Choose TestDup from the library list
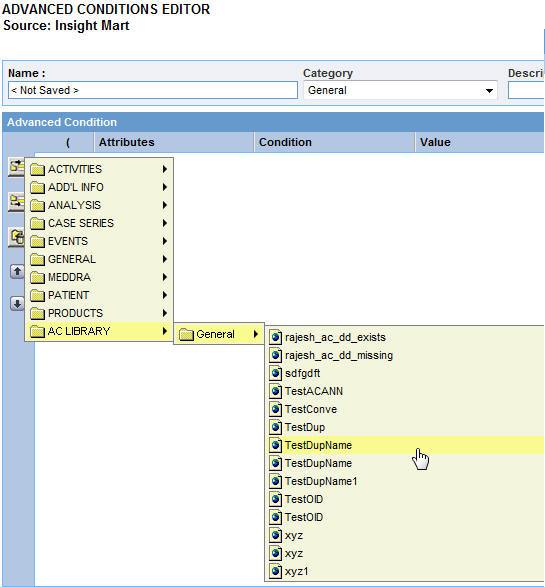Screen dimensions: 545x587 pos(405,427)
